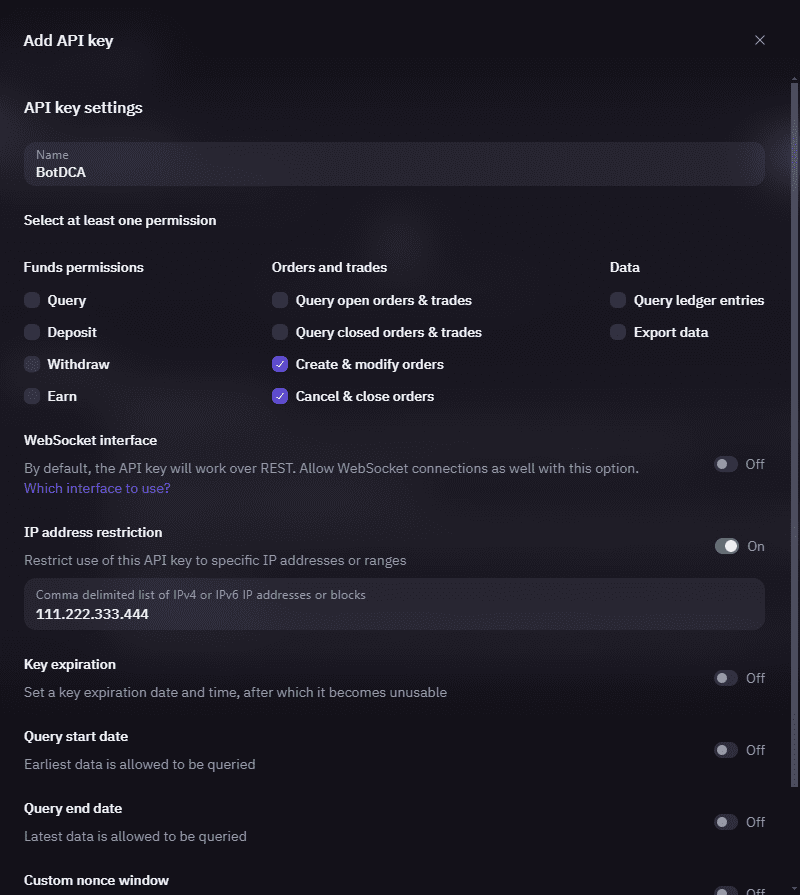Enable the Query funds permission checkbox
This screenshot has width=800, height=895.
(x=32, y=300)
